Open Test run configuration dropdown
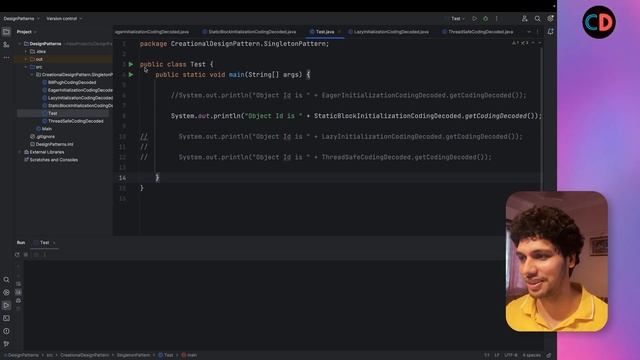Screen dimensions: 640x360 pos(458,19)
